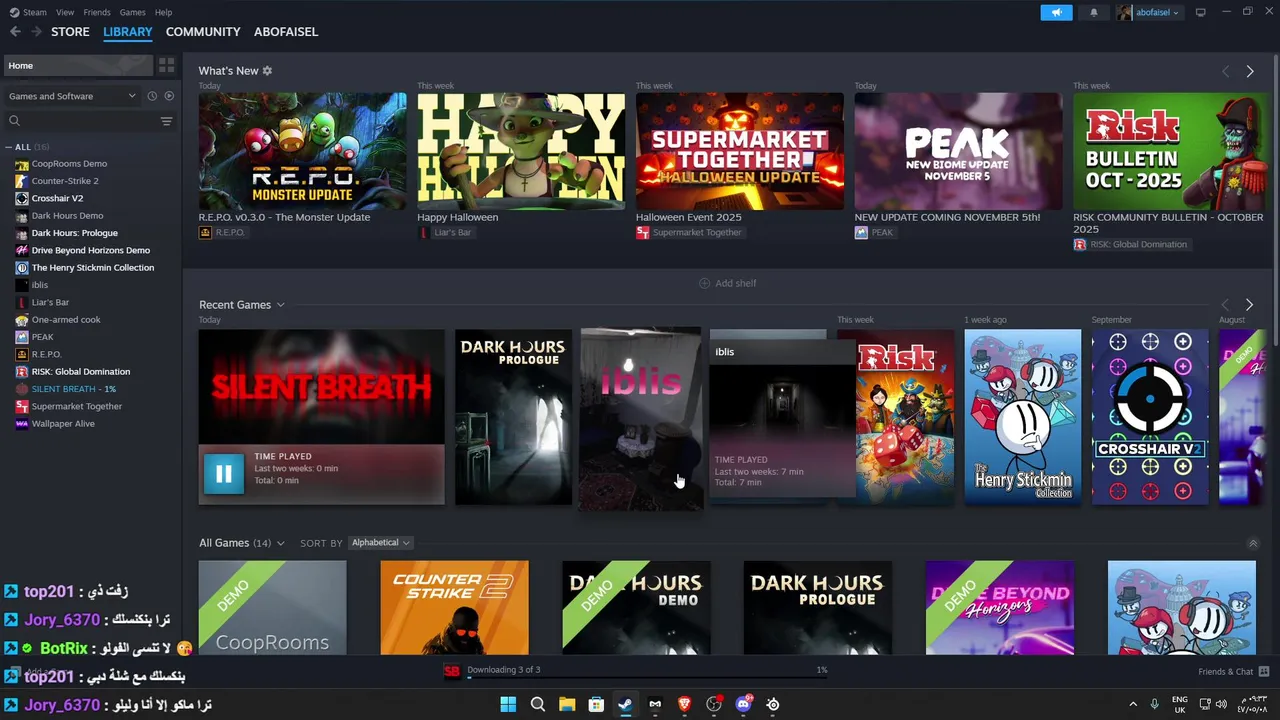Open the Friends menu
The width and height of the screenshot is (1280, 720).
[97, 12]
